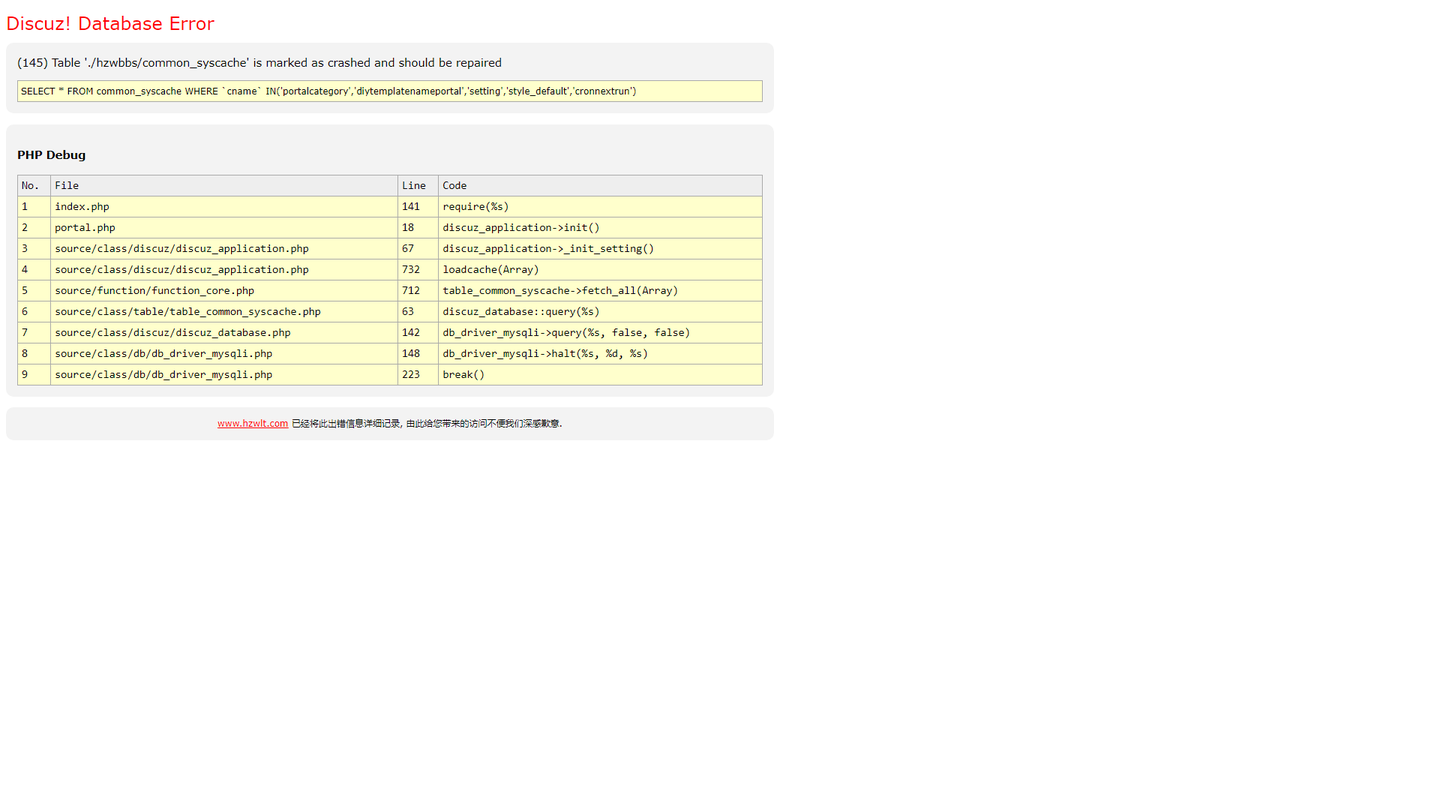Click line number 141 cell
The image size is (1440, 810).
418,207
